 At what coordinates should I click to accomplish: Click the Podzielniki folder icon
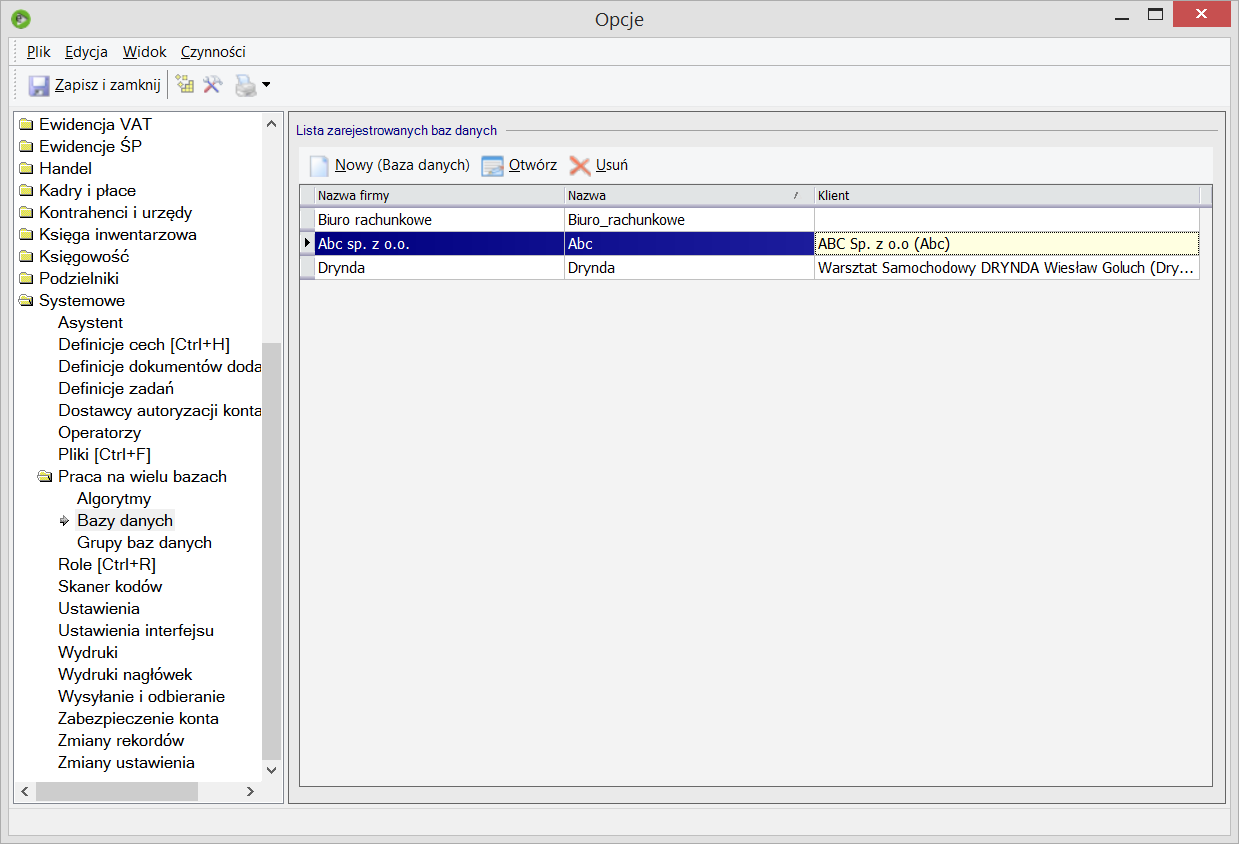point(26,279)
